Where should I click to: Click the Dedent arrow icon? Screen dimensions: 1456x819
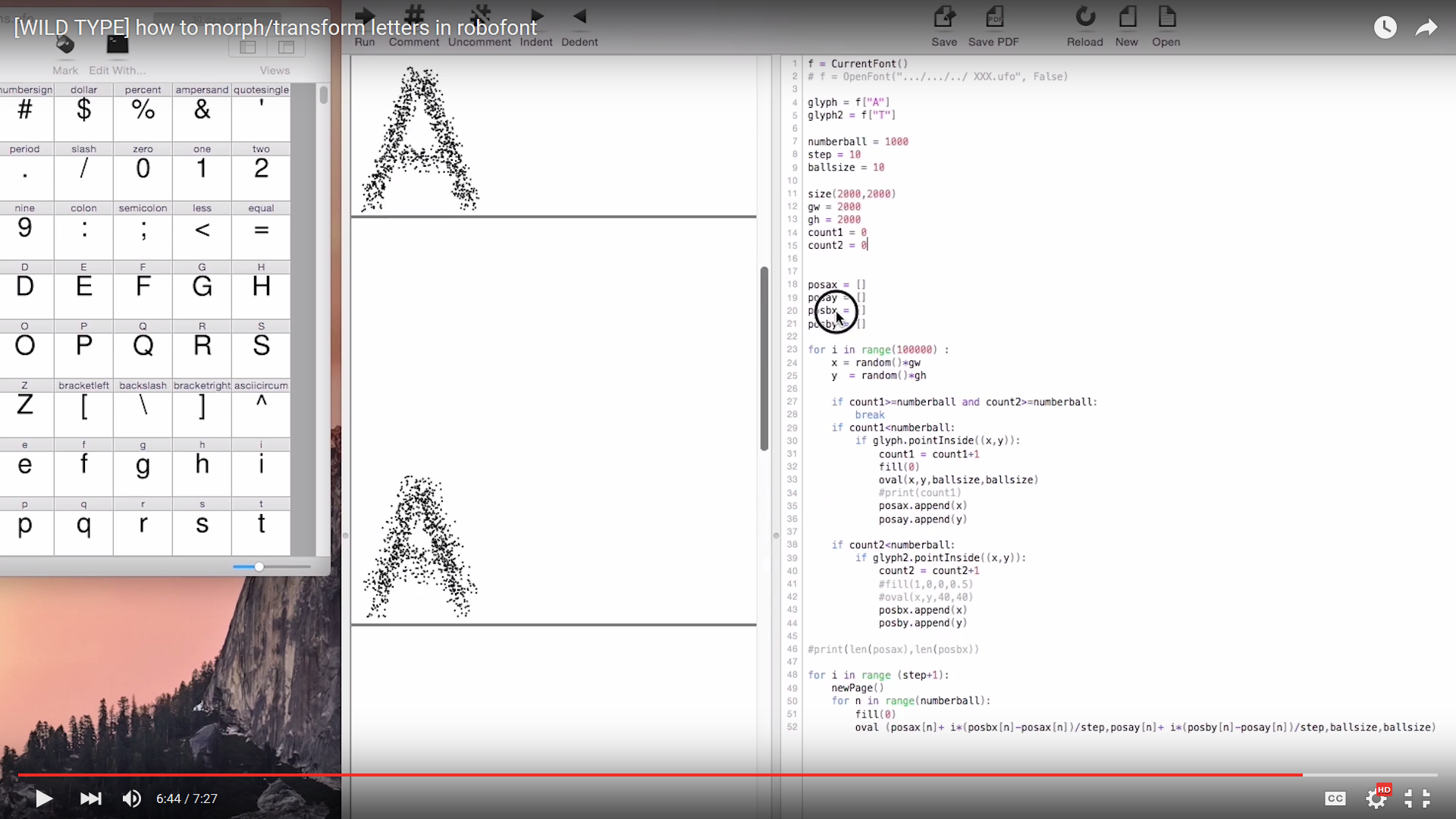coord(579,17)
